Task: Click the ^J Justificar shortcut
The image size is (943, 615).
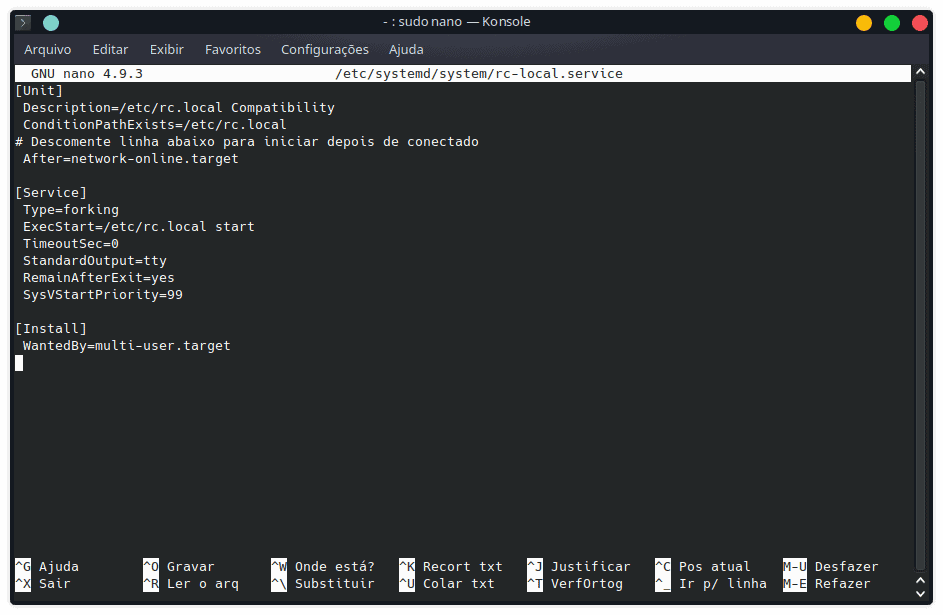Action: pos(579,566)
